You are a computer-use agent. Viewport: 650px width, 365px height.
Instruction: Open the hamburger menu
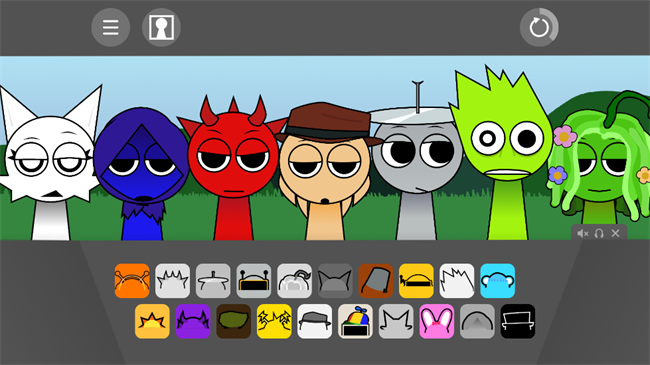111,27
